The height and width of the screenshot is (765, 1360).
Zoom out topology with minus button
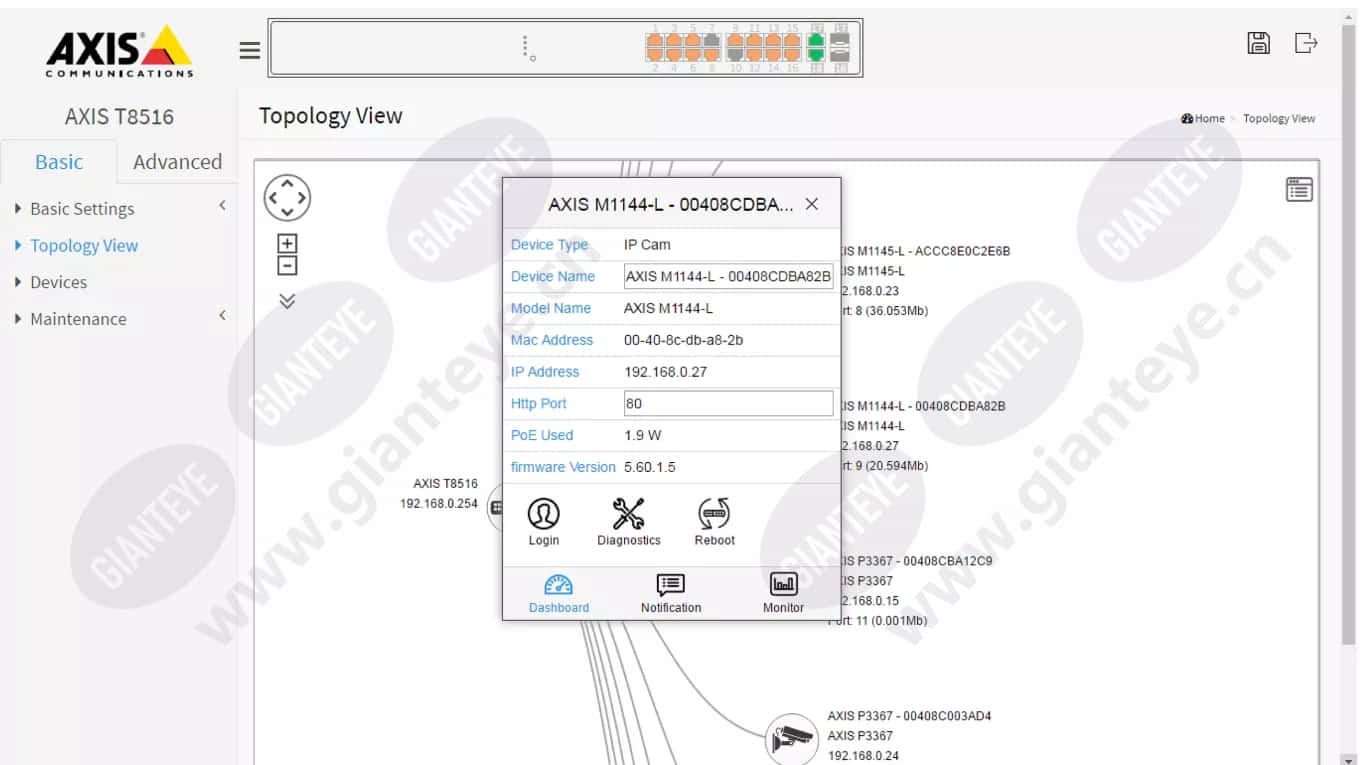[x=287, y=265]
